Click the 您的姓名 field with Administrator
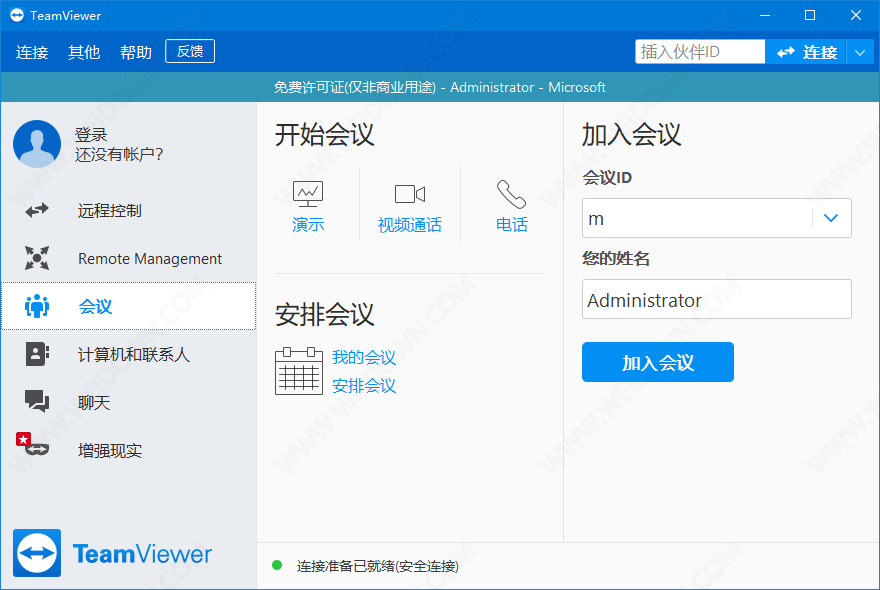This screenshot has height=590, width=880. [717, 299]
